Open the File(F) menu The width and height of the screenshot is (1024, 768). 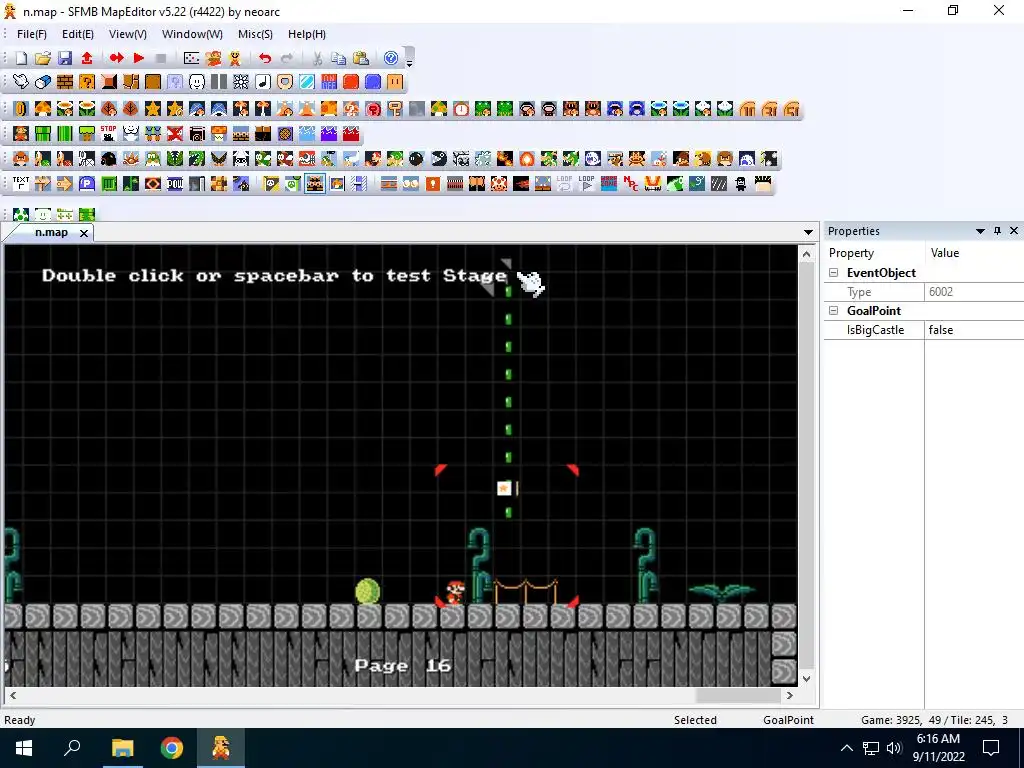31,34
